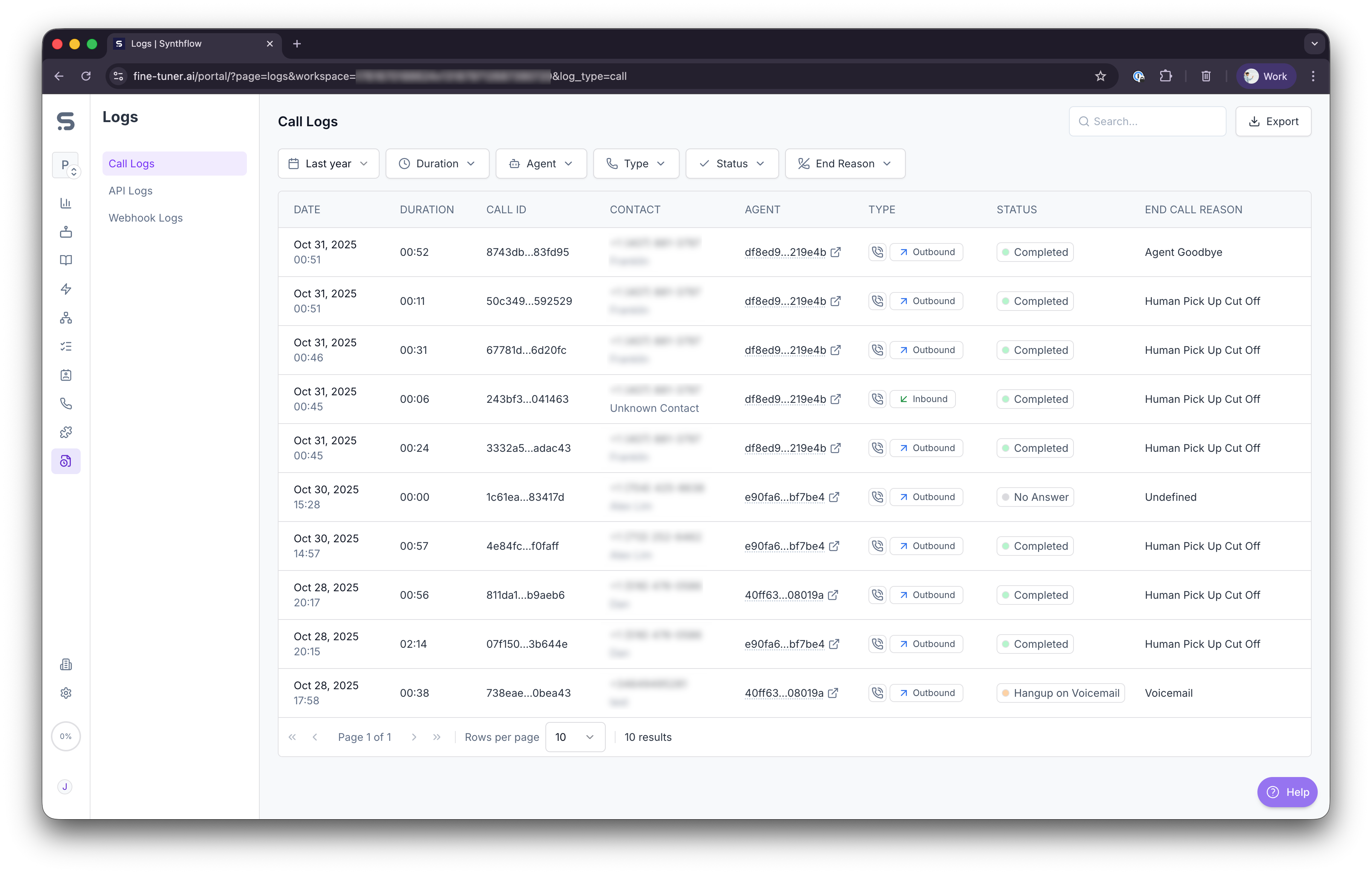
Task: Click the lightning bolt actions sidebar icon
Action: tap(66, 289)
